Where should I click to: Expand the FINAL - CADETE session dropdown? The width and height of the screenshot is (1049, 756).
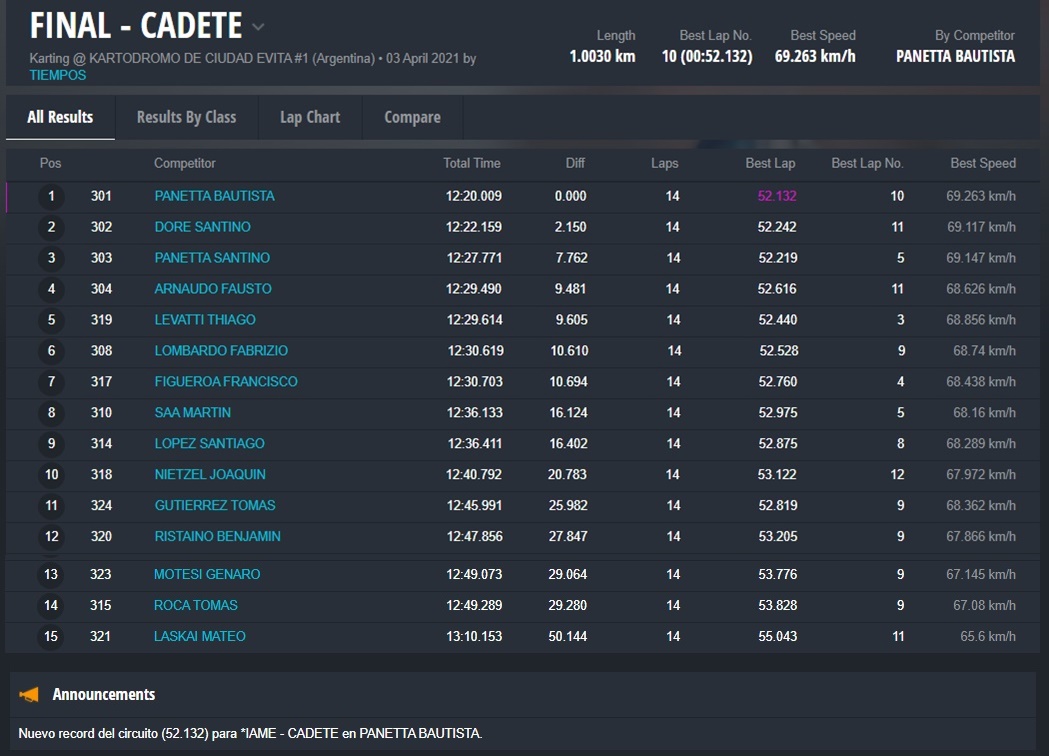[258, 27]
